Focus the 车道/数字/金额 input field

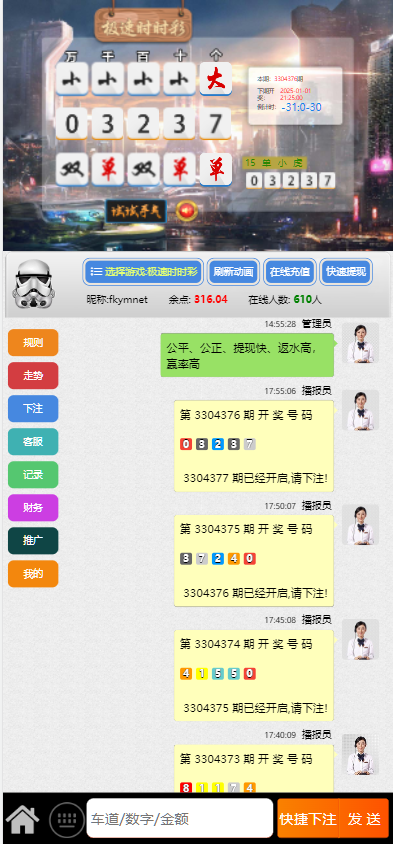click(180, 819)
